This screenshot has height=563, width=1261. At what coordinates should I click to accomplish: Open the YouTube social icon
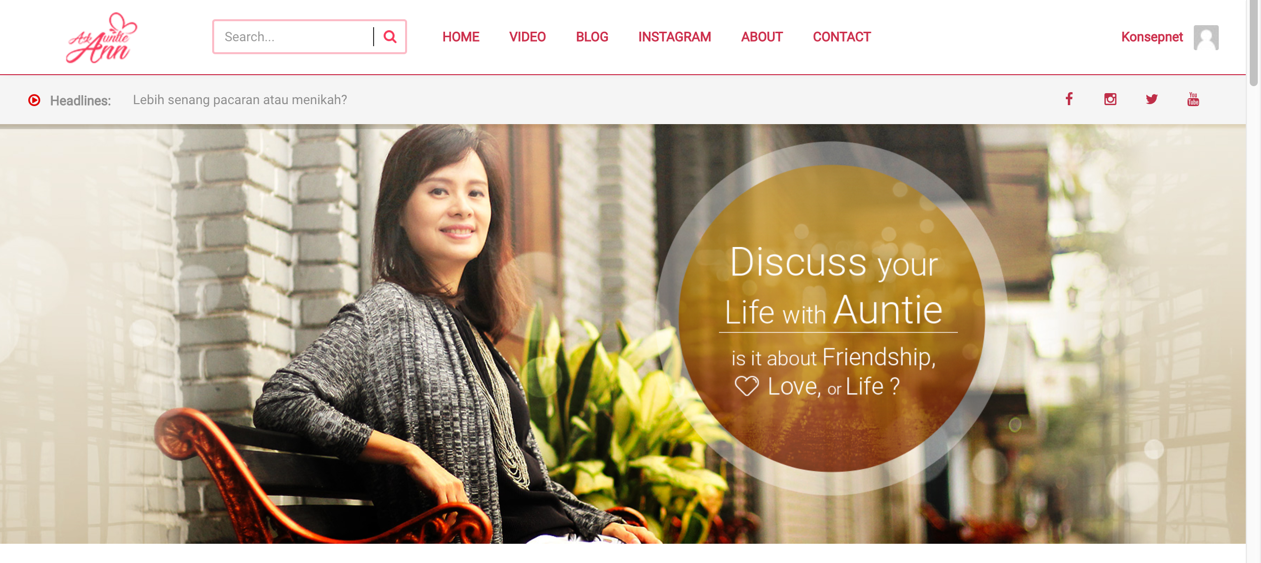tap(1193, 99)
